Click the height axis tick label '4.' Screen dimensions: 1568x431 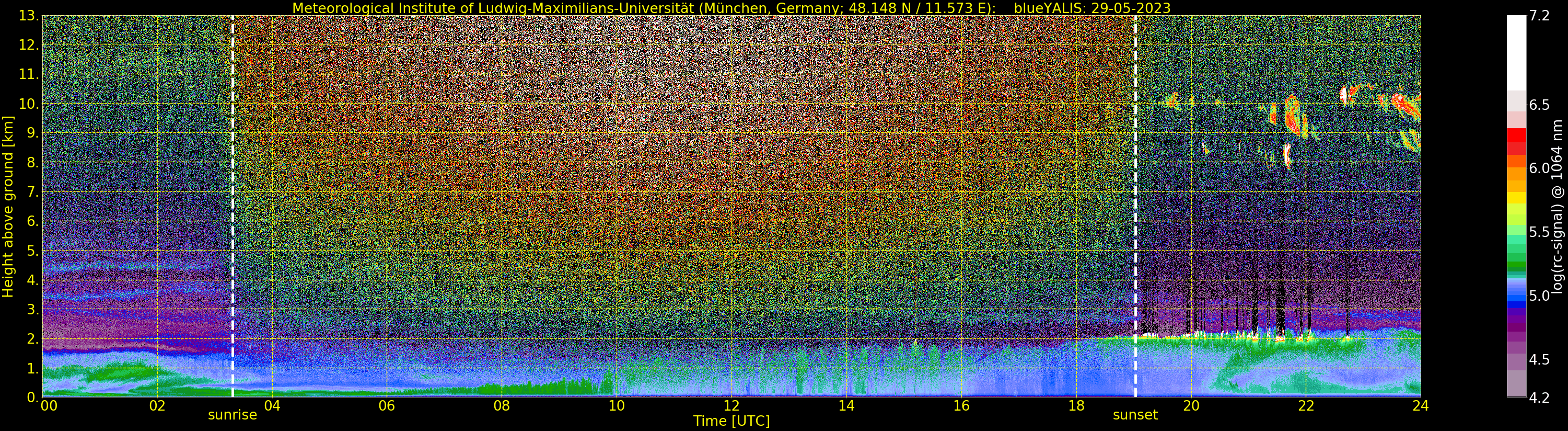coord(32,280)
